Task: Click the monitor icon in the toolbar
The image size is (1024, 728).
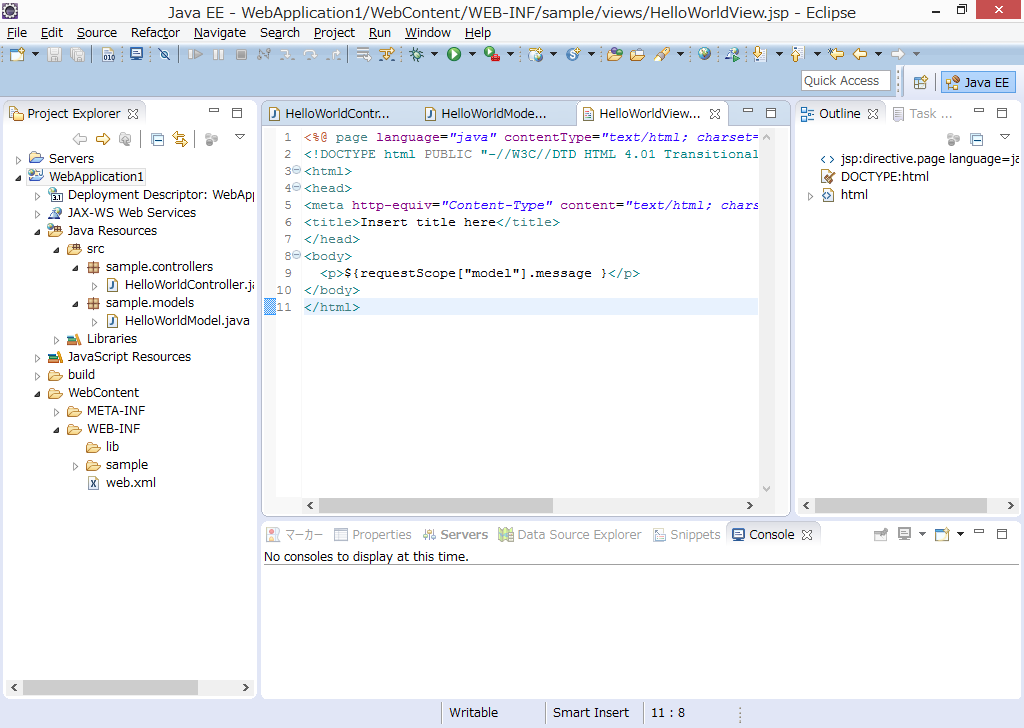Action: coord(136,54)
